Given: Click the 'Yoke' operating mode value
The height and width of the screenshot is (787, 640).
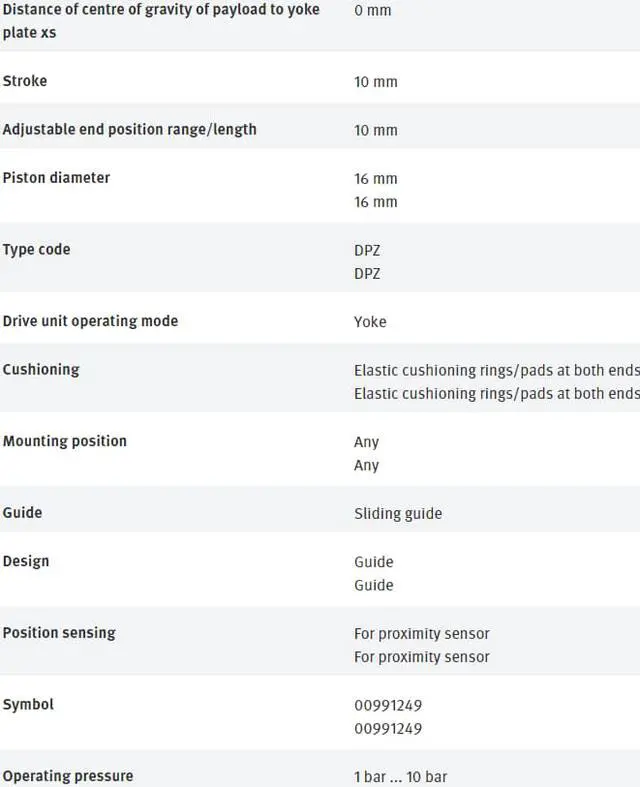Looking at the screenshot, I should coord(370,322).
